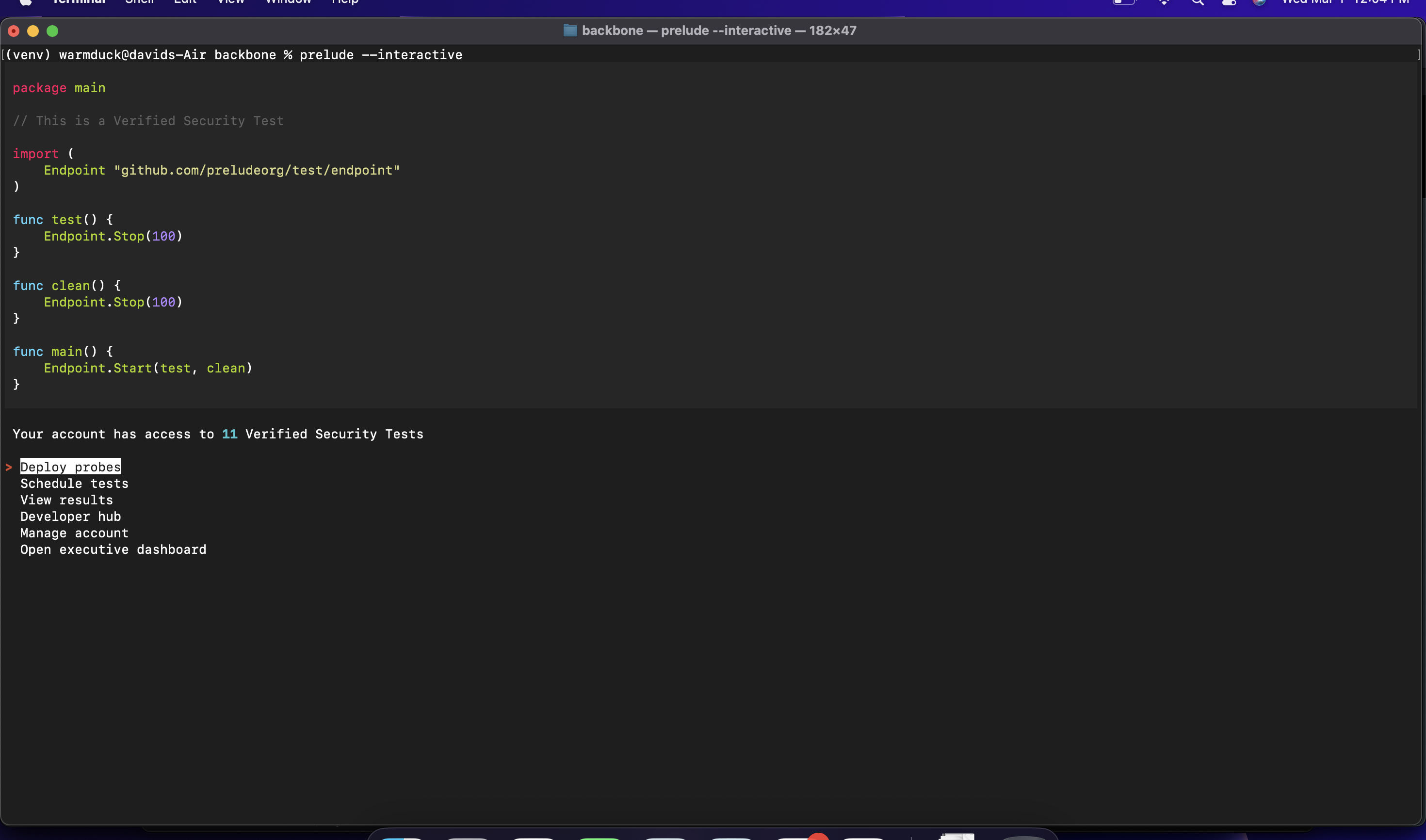
Task: Open the View menu
Action: coord(230,2)
